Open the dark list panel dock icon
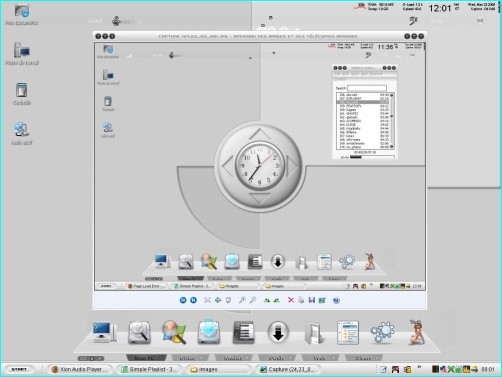Screen dimensions: 502x377 (243, 332)
